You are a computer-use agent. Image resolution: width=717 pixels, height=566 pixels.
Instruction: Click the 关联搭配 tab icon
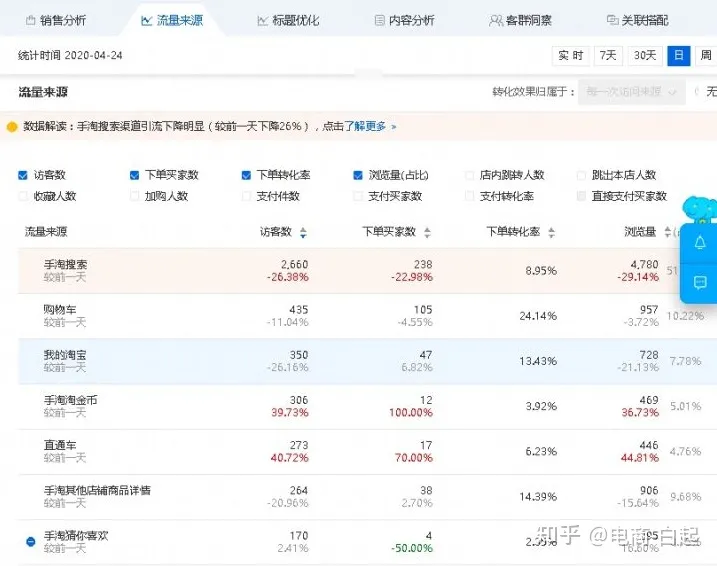pyautogui.click(x=612, y=20)
